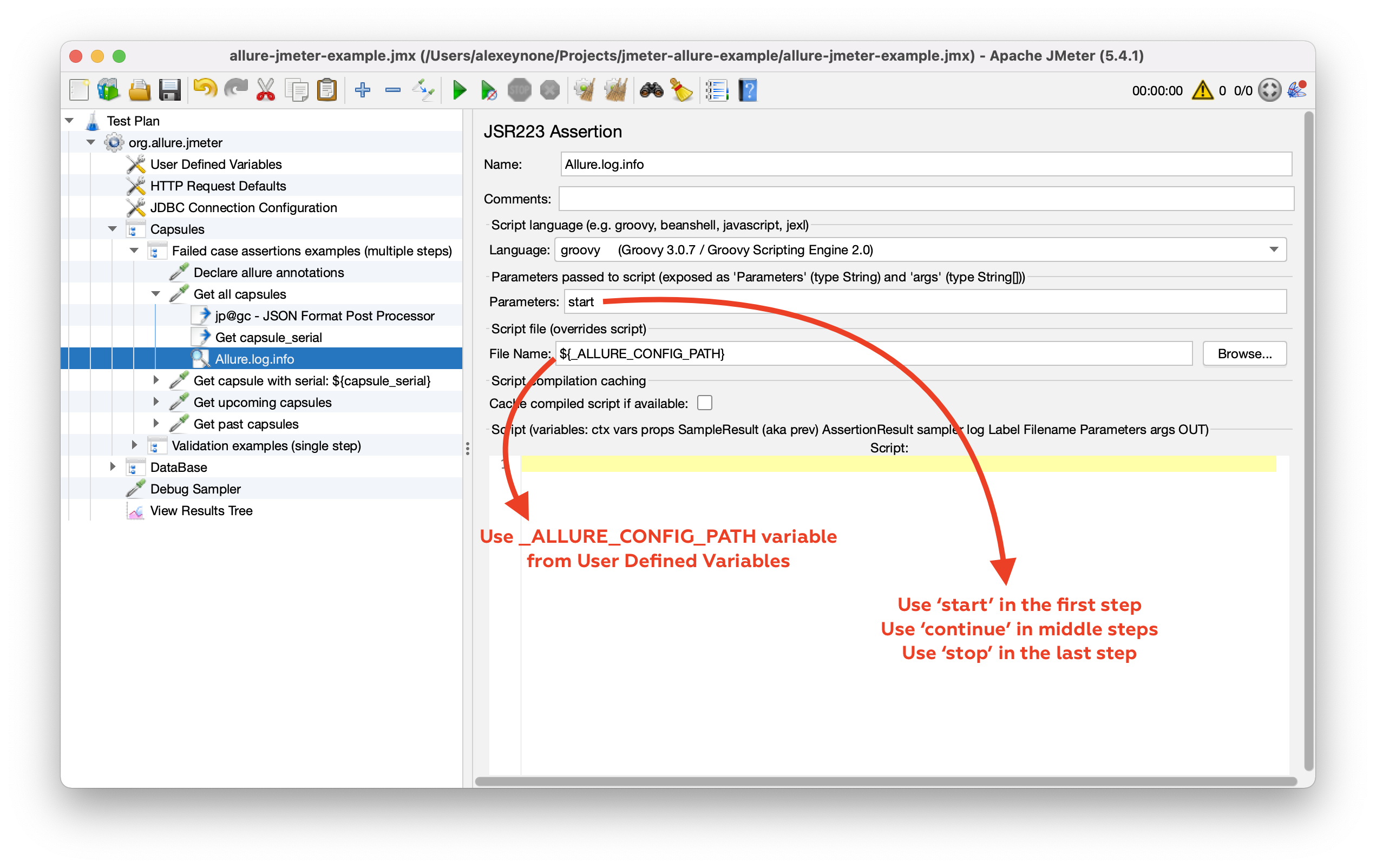Select Declare allure annotations sampler
This screenshot has width=1376, height=868.
(x=268, y=273)
